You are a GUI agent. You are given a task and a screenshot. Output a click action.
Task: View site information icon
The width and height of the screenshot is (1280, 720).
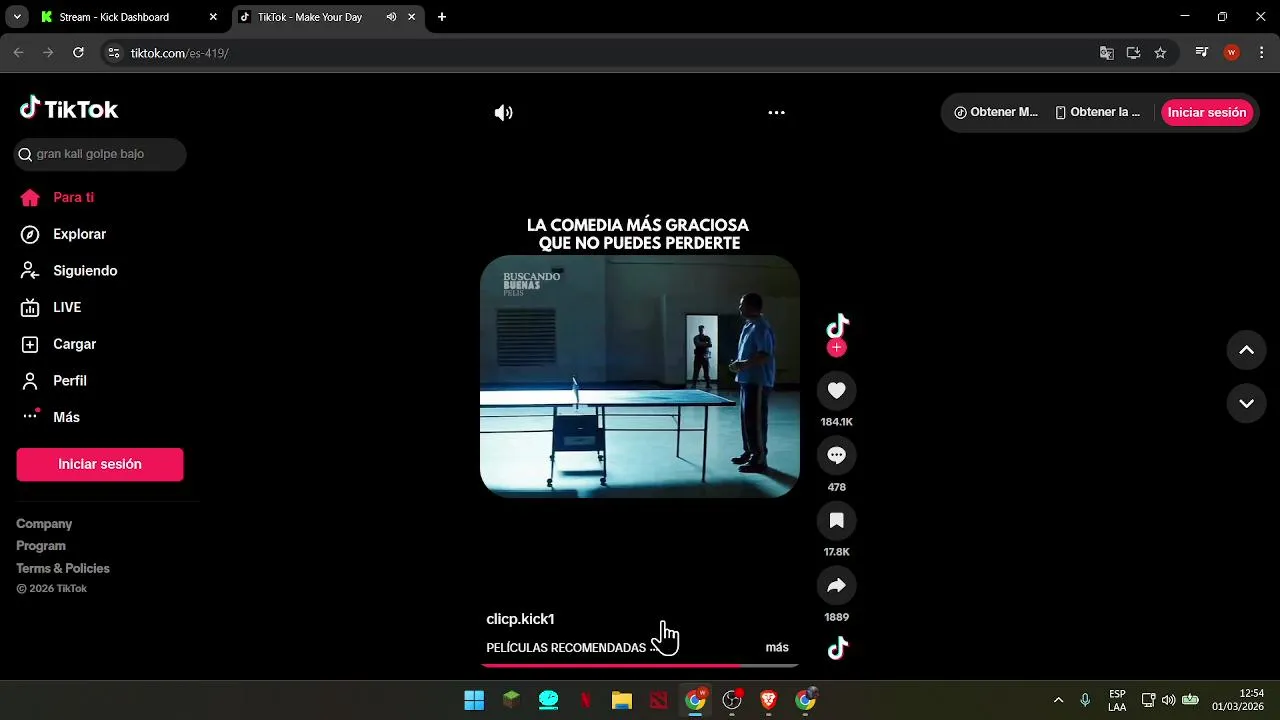click(114, 53)
